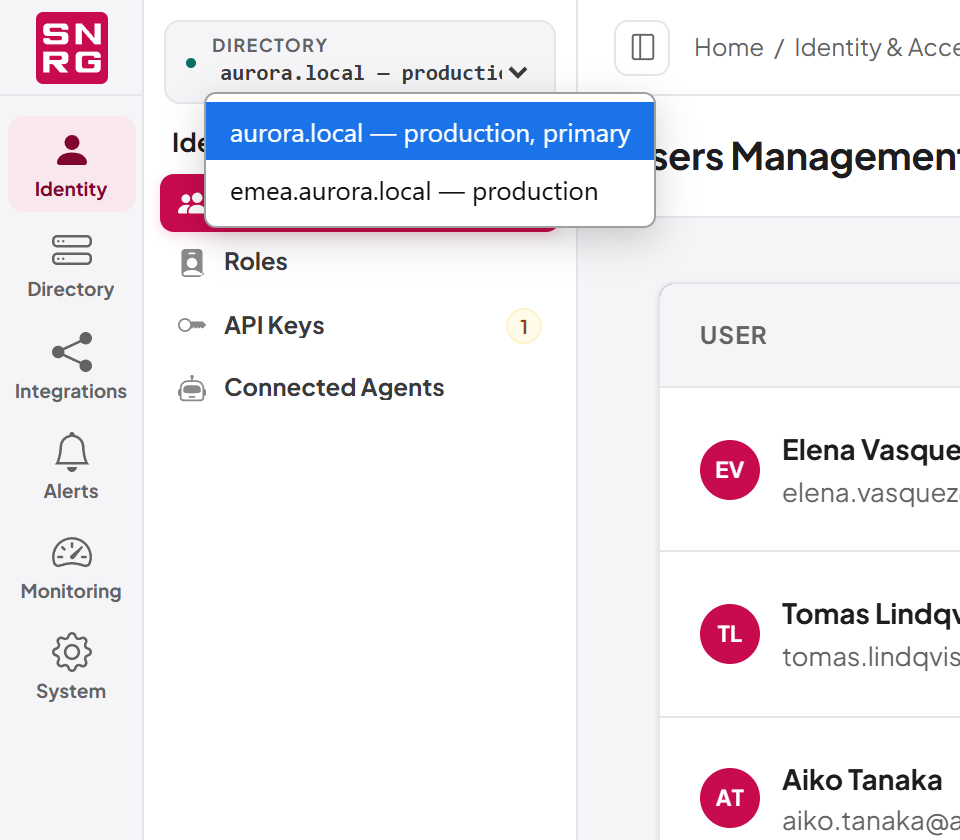Click the aiko.tanaka email text

tap(871, 822)
